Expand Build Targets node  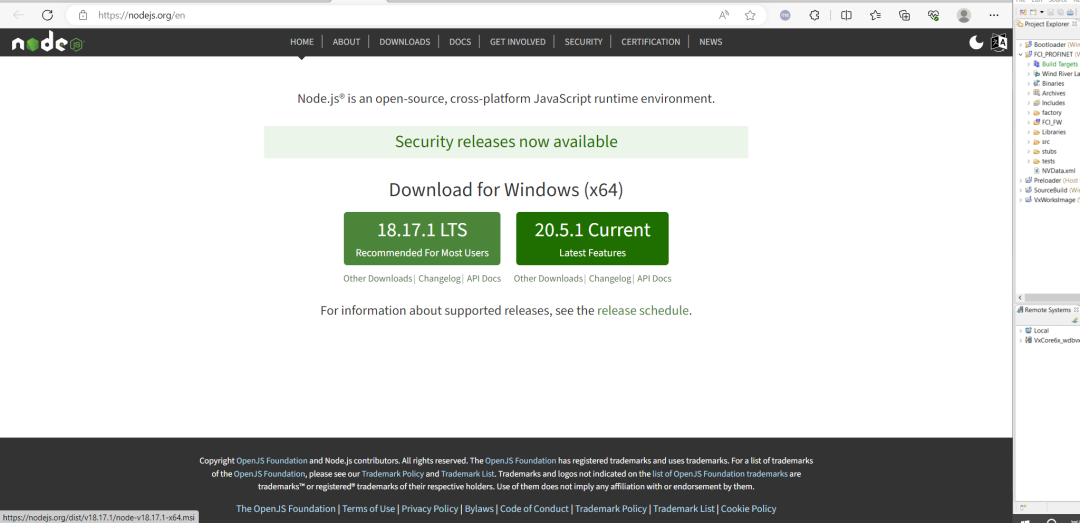[x=1028, y=64]
